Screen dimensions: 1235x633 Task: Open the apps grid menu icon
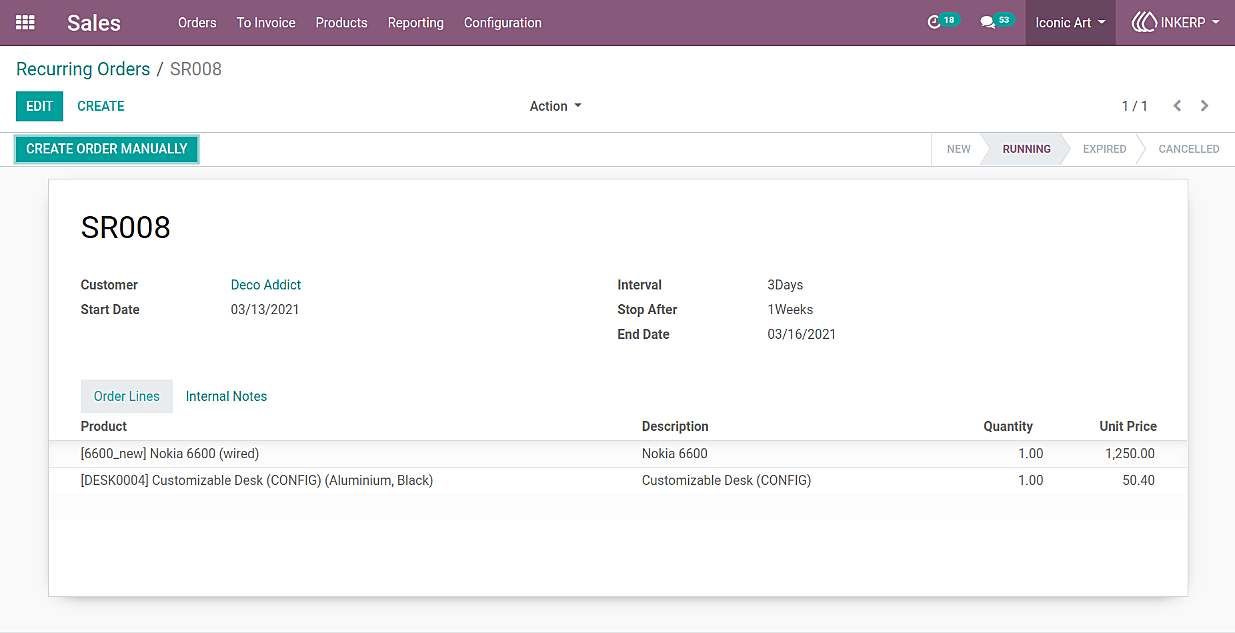click(25, 22)
